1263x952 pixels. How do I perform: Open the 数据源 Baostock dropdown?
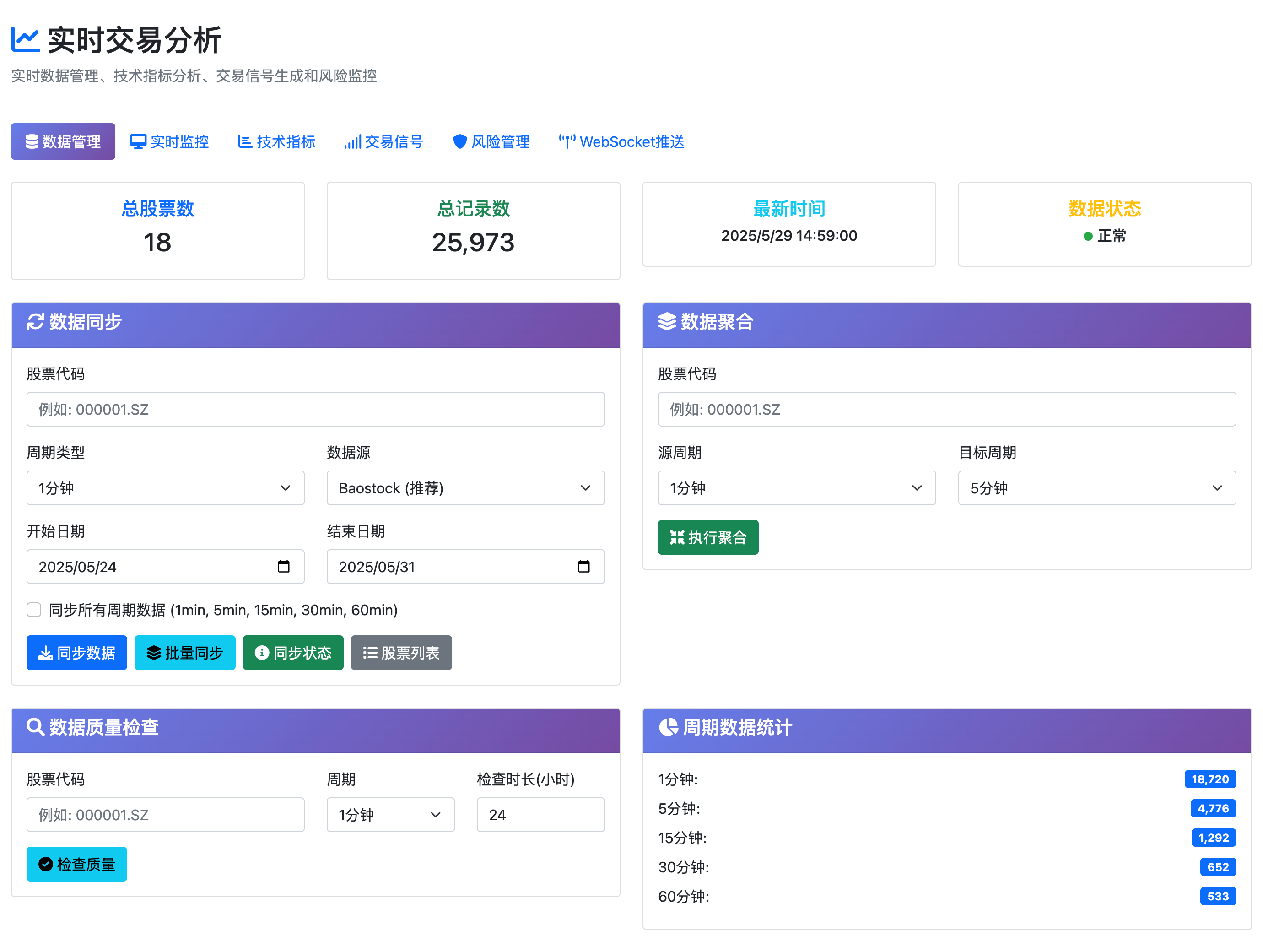[465, 488]
